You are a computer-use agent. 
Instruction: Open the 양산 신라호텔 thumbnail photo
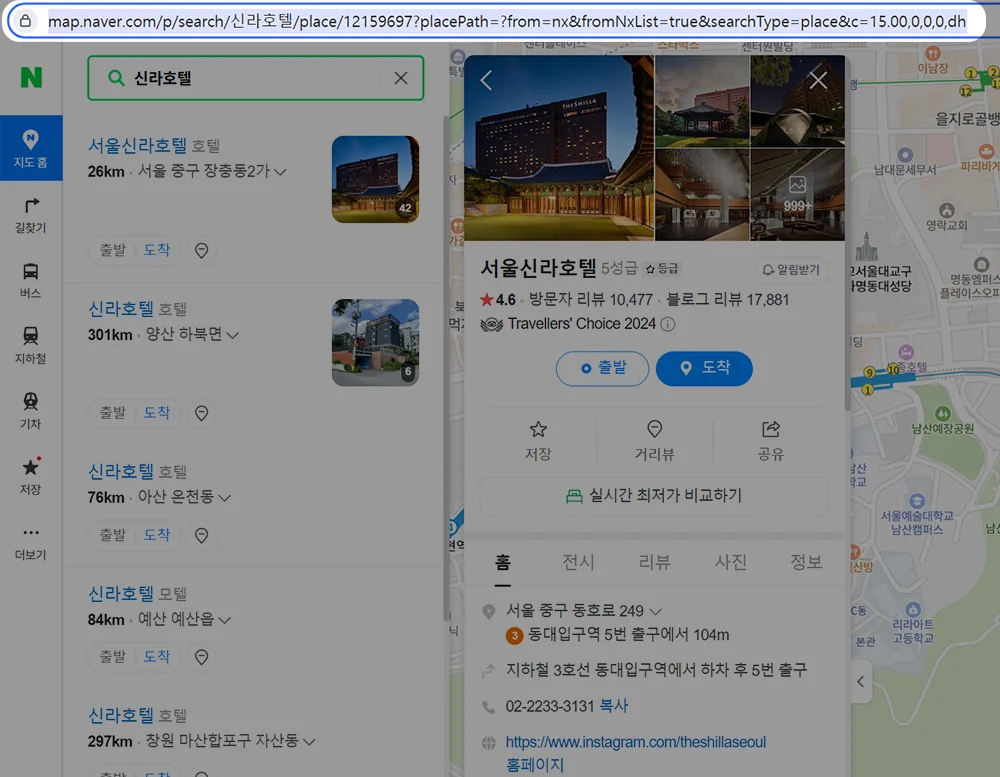coord(375,343)
